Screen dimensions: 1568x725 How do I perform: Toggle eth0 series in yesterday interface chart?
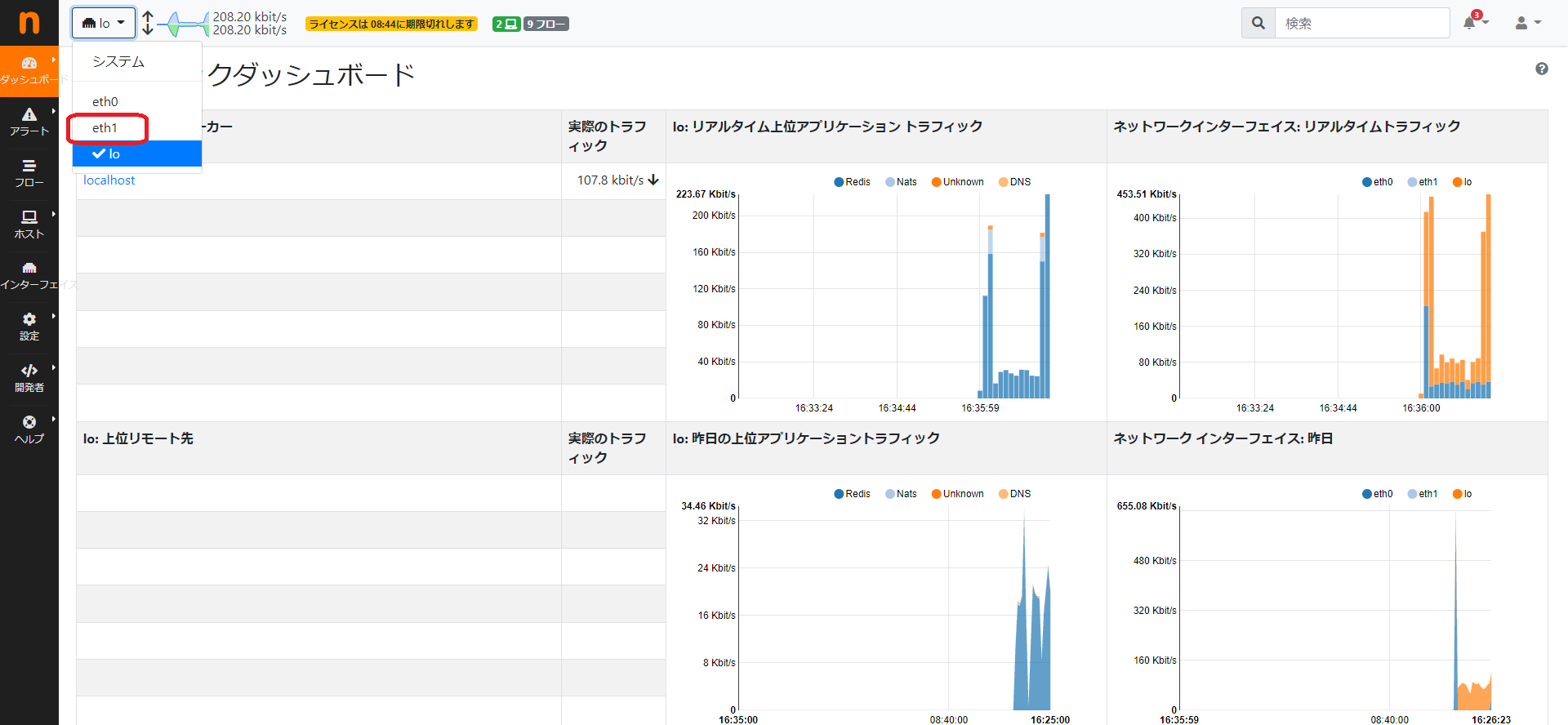(x=1377, y=494)
